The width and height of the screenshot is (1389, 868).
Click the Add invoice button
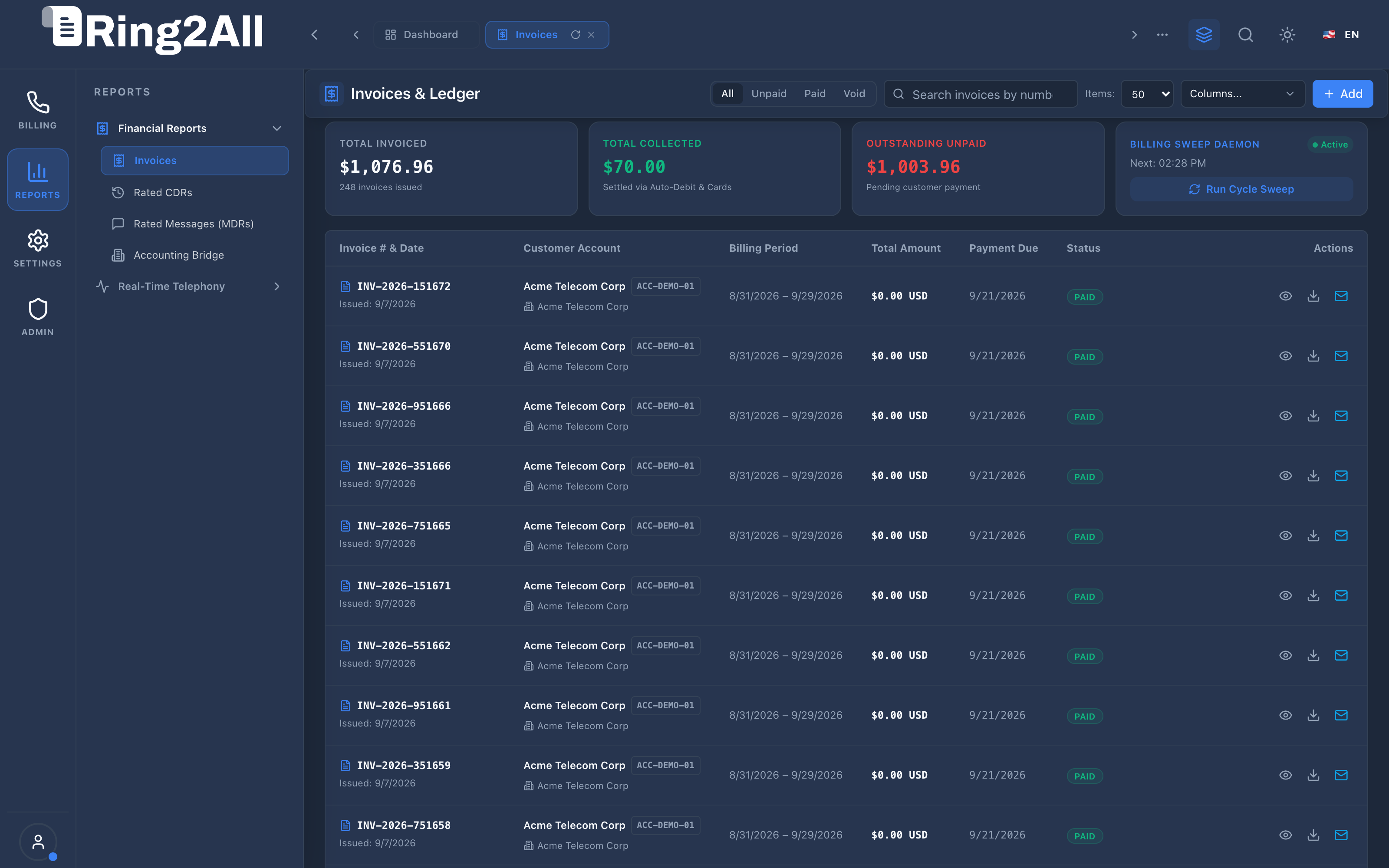(x=1343, y=94)
